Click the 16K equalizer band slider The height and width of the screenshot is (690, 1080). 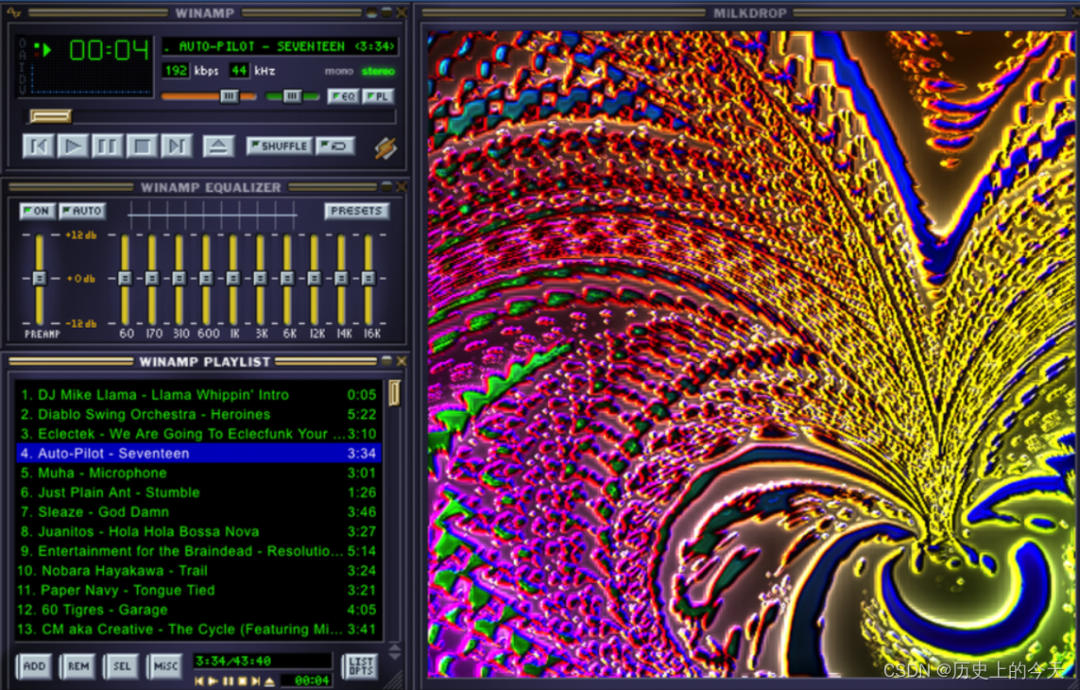(368, 278)
